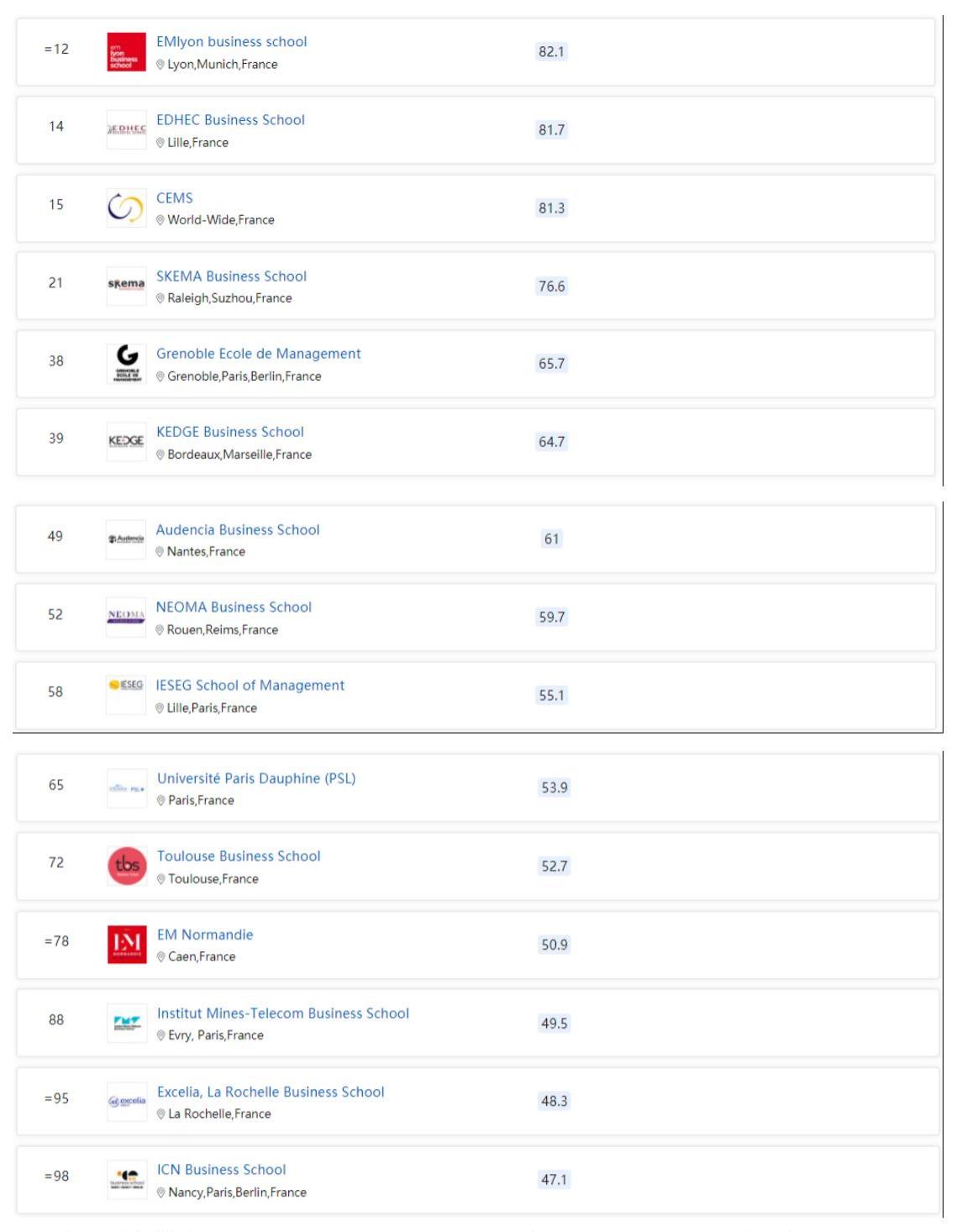962x1232 pixels.
Task: Click the red tbs Toulouse logo
Action: click(127, 866)
